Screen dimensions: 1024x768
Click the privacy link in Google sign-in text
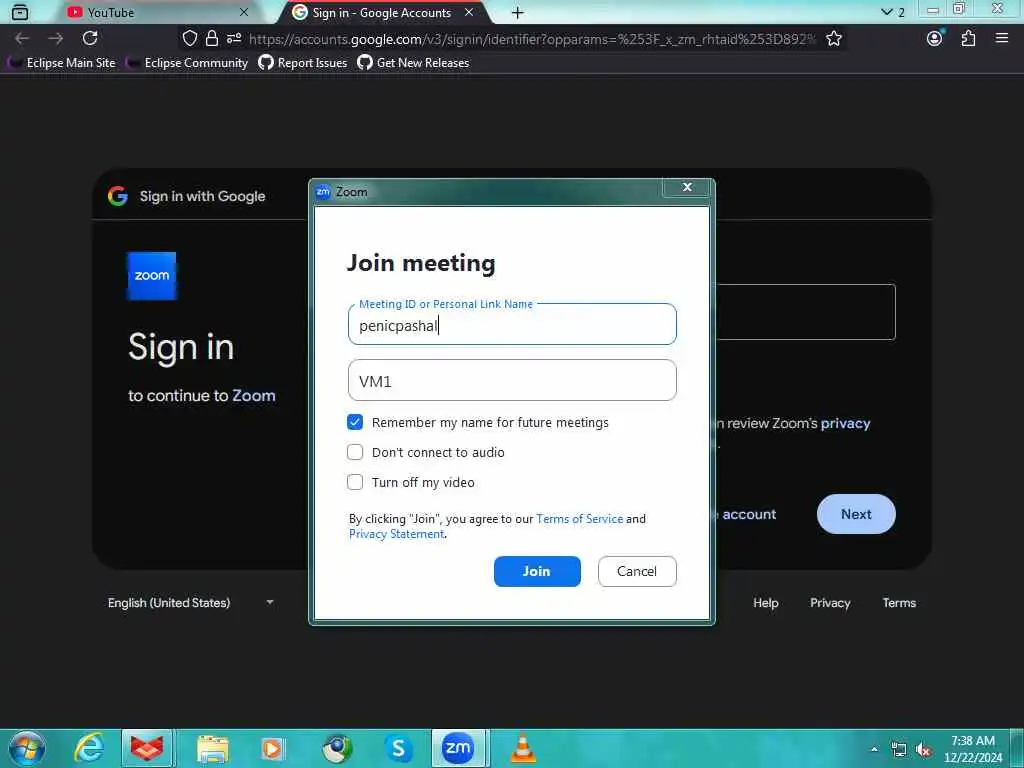pyautogui.click(x=845, y=423)
